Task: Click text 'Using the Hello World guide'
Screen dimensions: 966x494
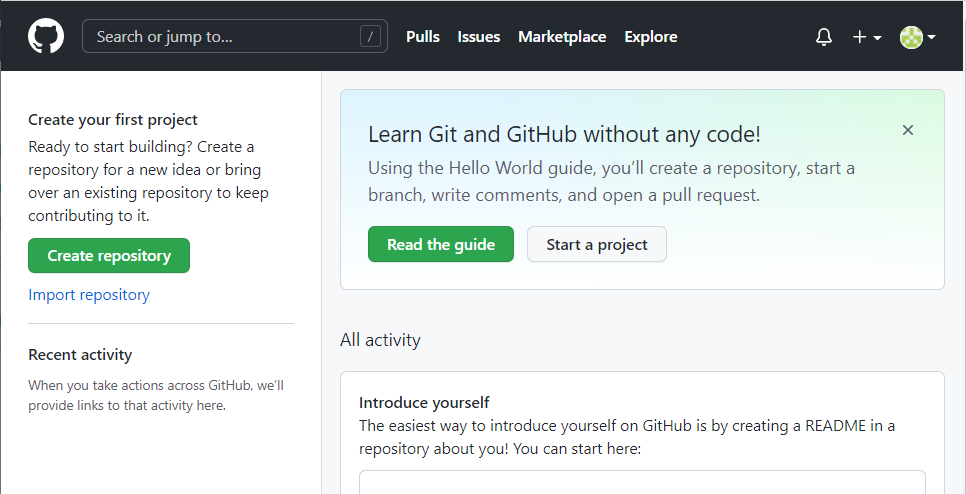Action: (481, 168)
